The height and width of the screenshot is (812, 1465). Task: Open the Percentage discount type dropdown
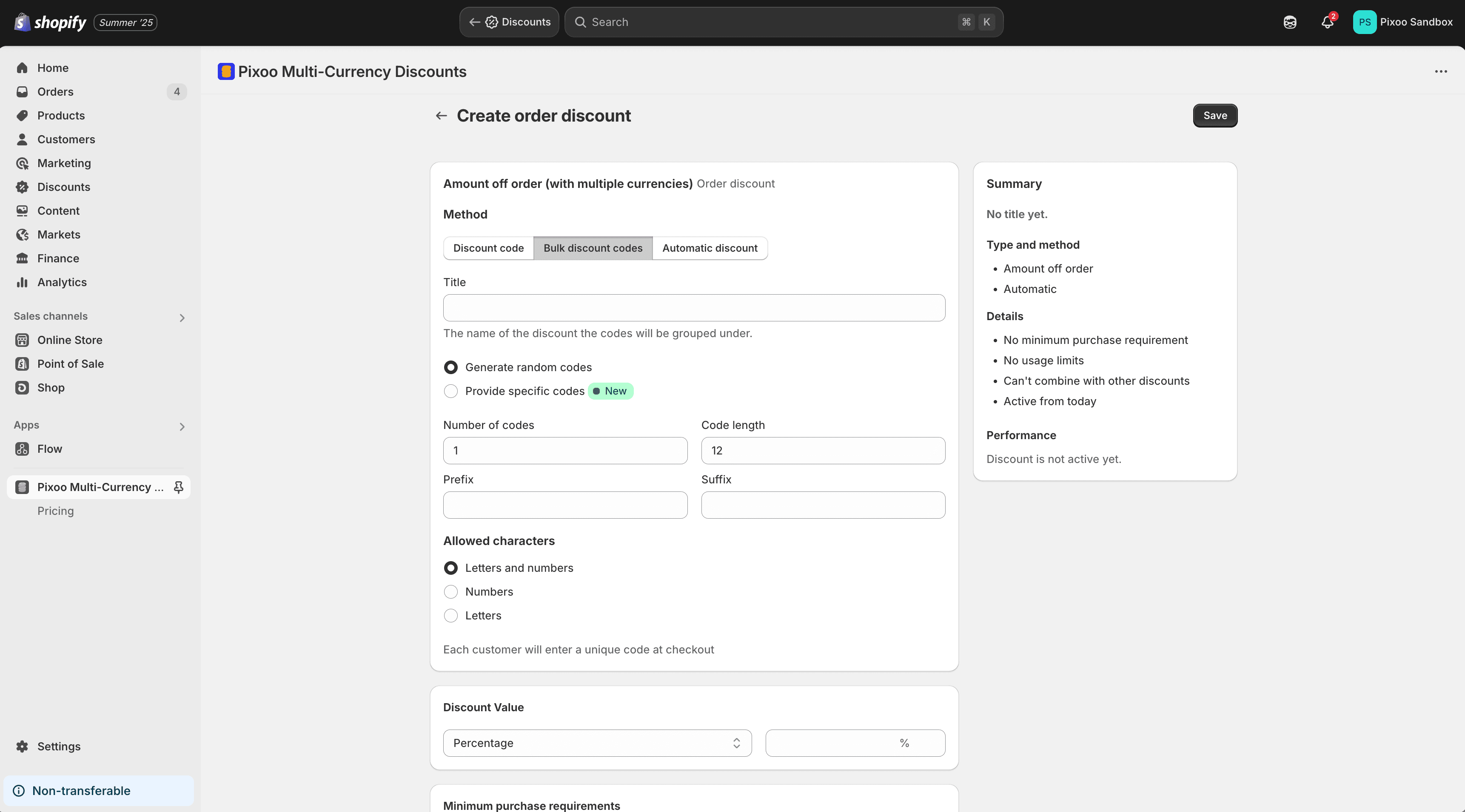click(x=597, y=743)
